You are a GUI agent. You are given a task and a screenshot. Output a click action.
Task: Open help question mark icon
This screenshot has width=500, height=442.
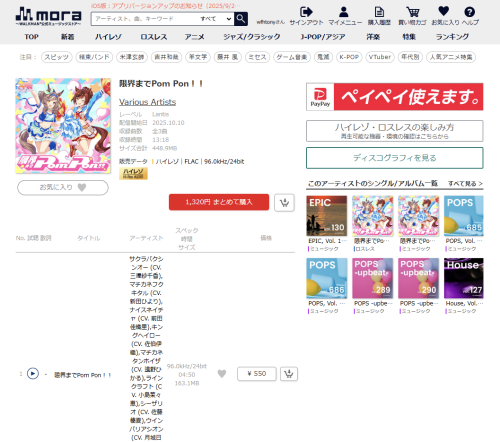(x=469, y=12)
